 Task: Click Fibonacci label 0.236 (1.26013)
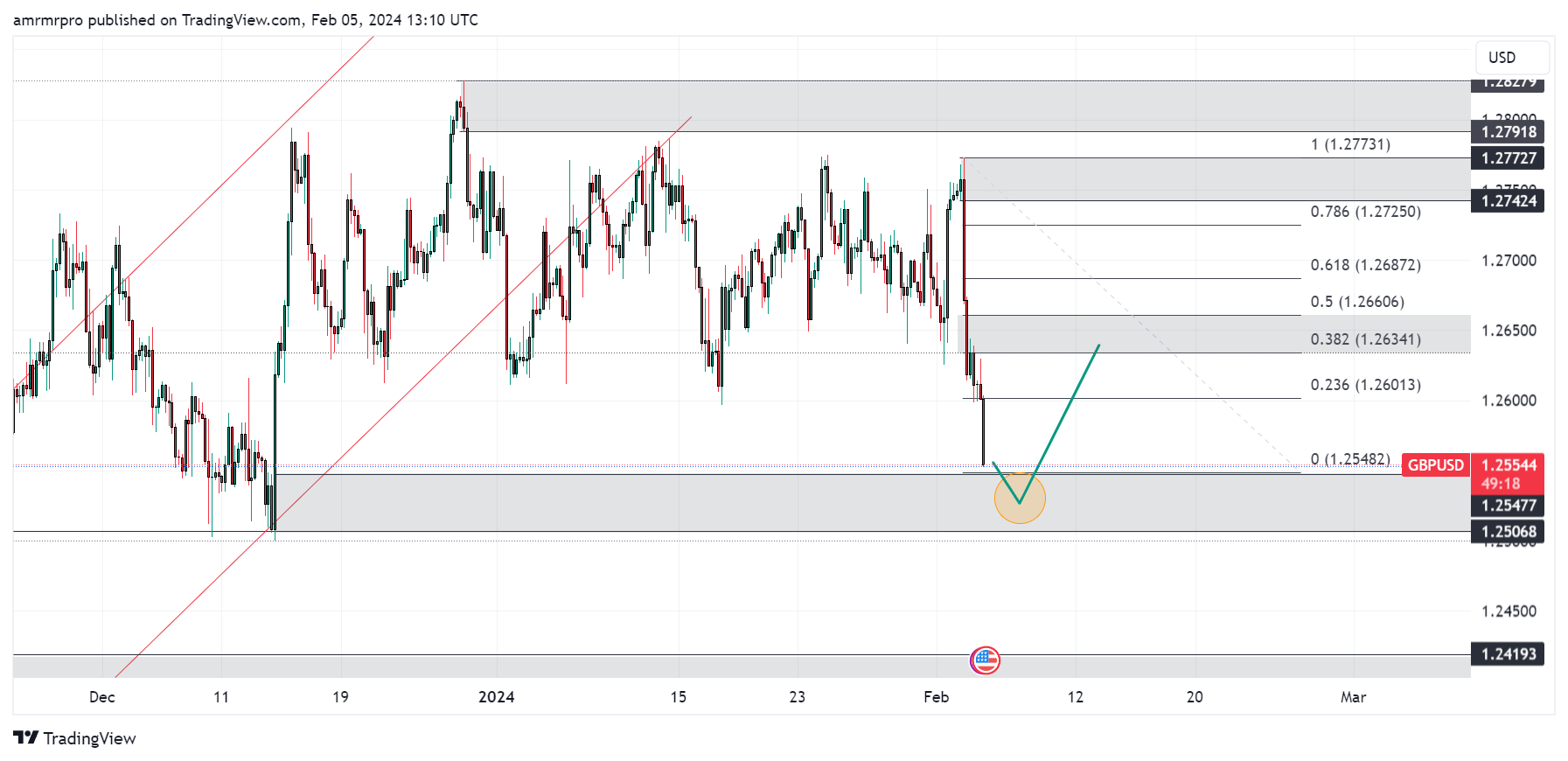point(1365,385)
